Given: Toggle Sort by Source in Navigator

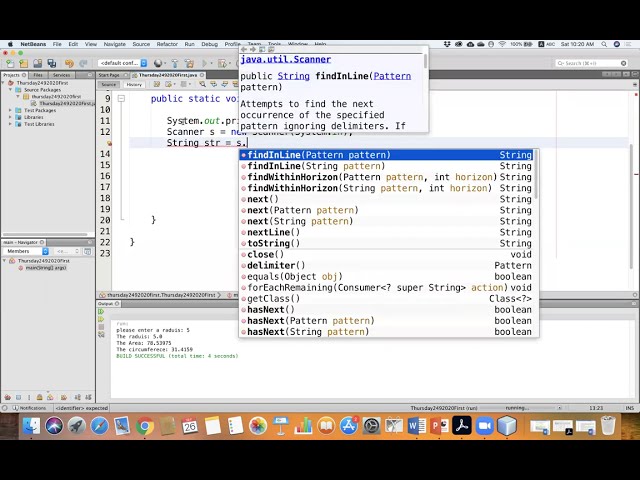Looking at the screenshot, I should click(x=89, y=397).
